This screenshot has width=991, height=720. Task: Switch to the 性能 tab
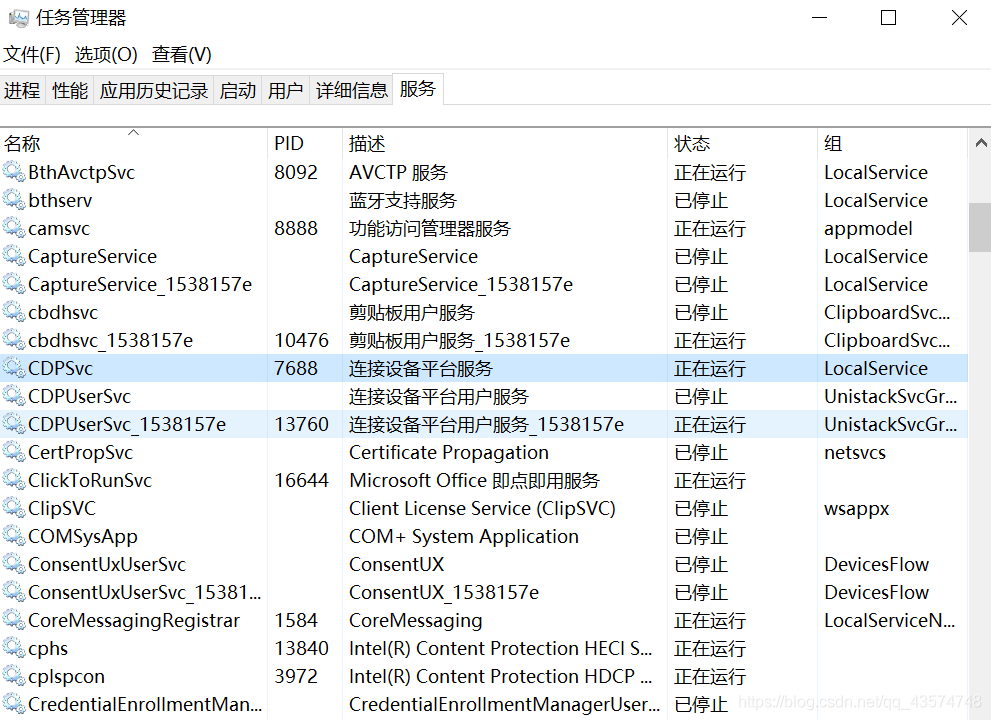point(70,90)
